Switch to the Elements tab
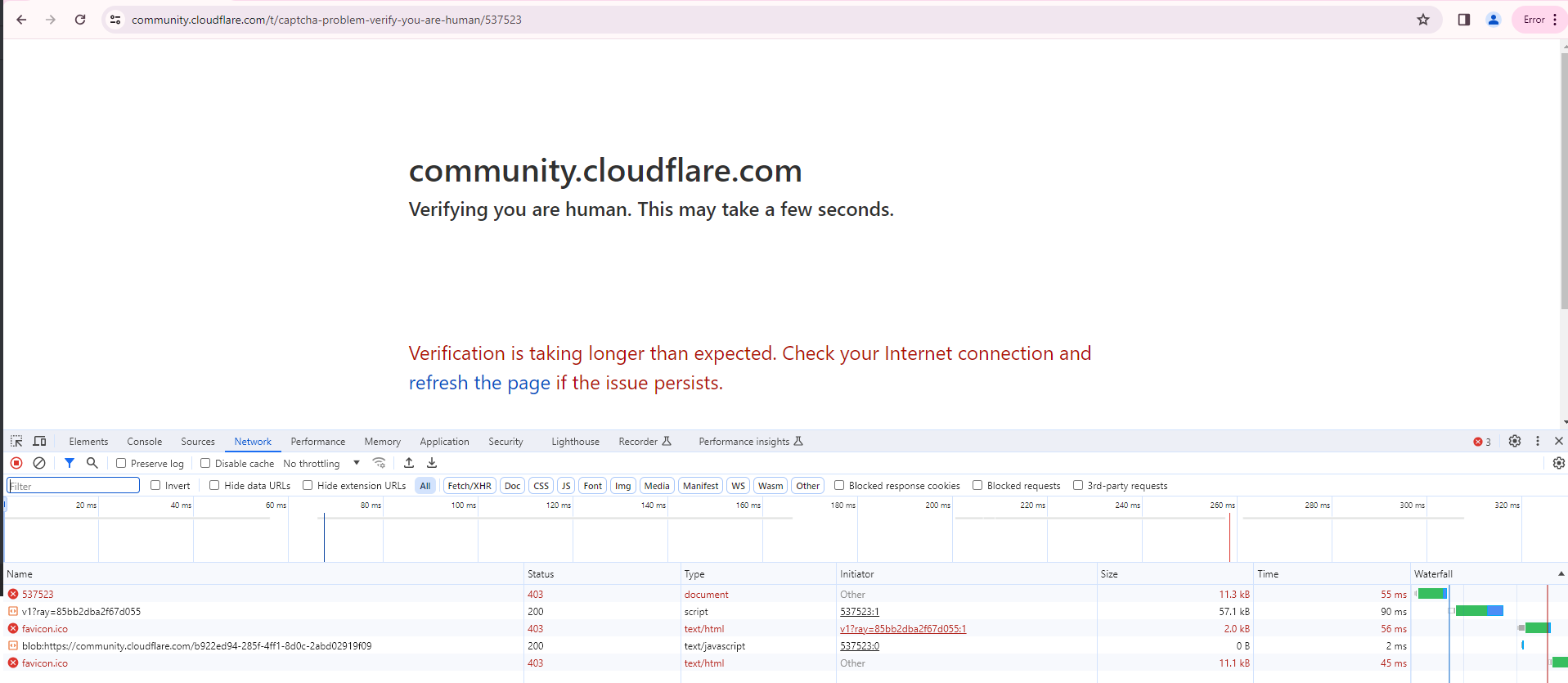The width and height of the screenshot is (1568, 683). pos(88,442)
